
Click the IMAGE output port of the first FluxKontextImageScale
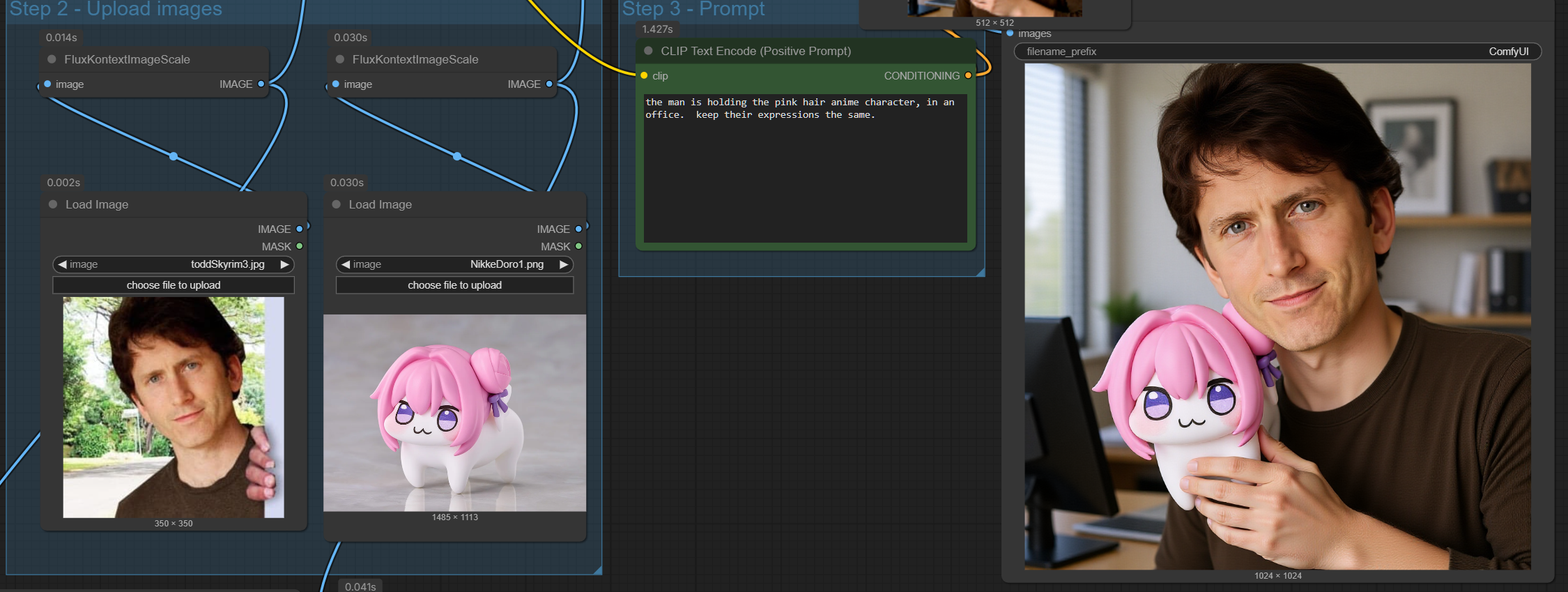coord(261,84)
